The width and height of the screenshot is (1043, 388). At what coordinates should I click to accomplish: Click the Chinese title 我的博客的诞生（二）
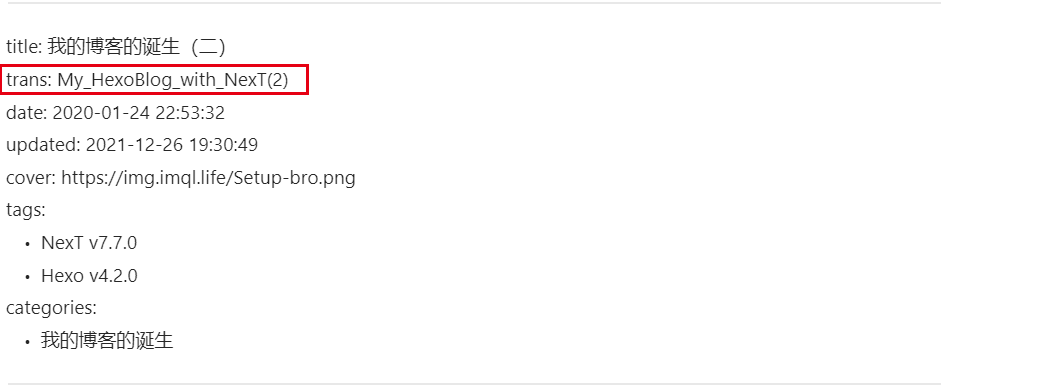pyautogui.click(x=138, y=47)
